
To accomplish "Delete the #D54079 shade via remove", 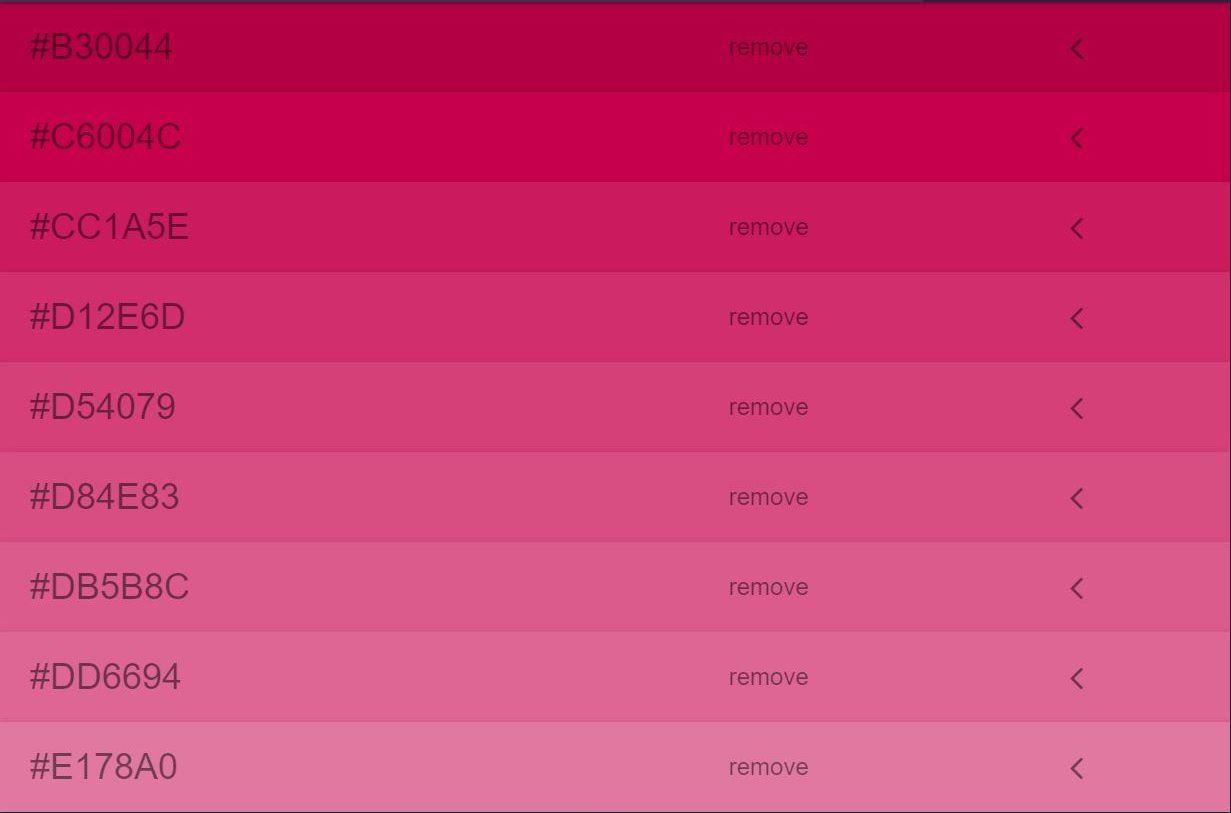I will tap(768, 408).
